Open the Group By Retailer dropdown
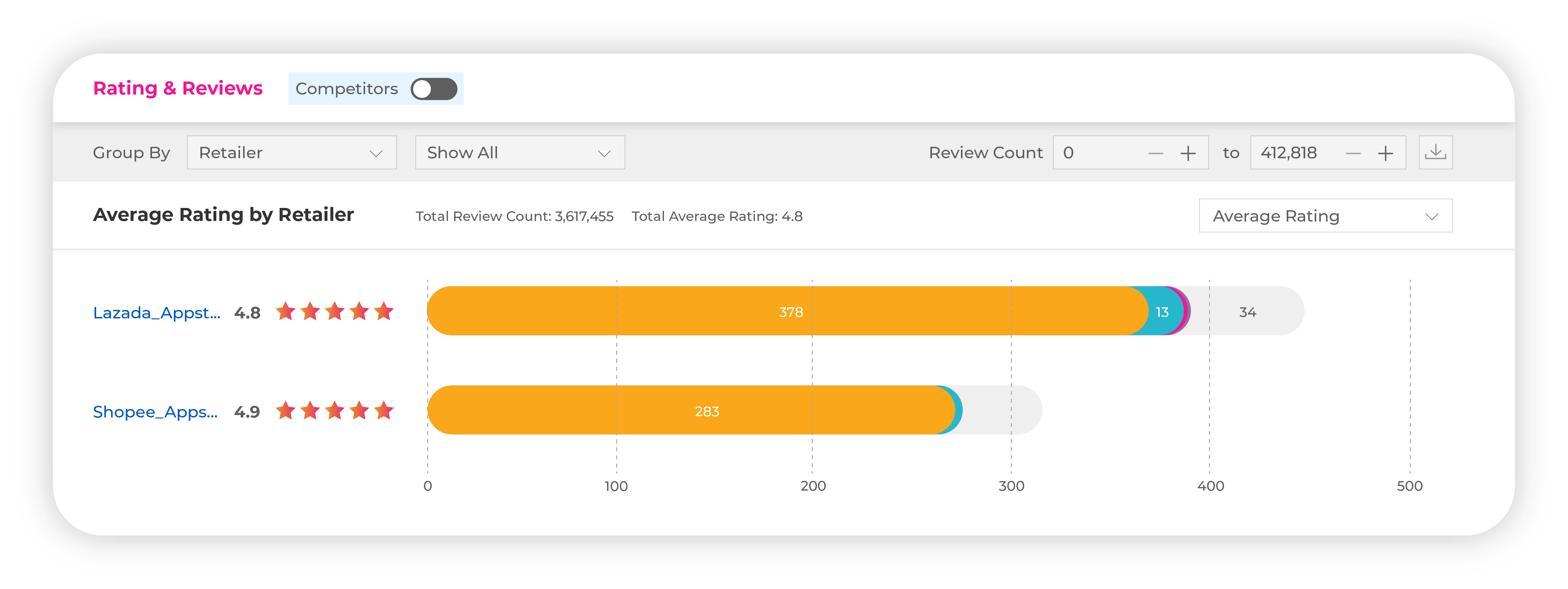The width and height of the screenshot is (1568, 589). point(292,153)
